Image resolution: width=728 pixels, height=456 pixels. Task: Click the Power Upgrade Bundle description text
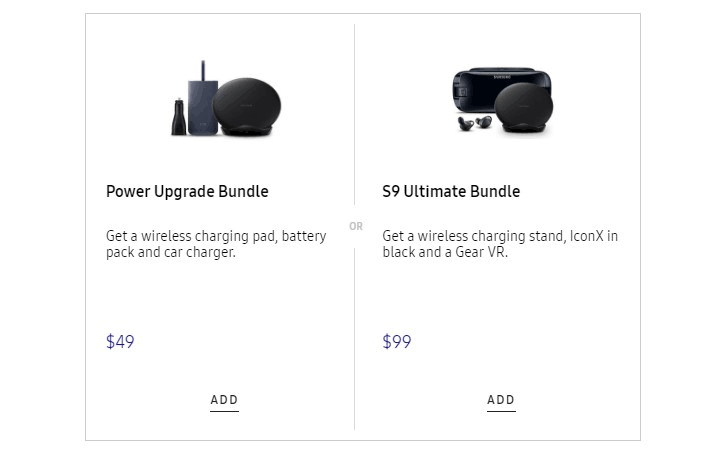[216, 244]
